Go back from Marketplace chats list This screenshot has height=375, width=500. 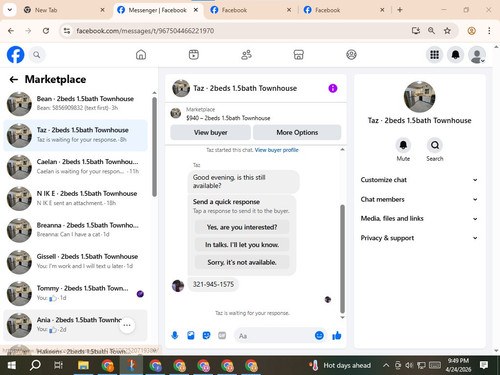point(14,79)
